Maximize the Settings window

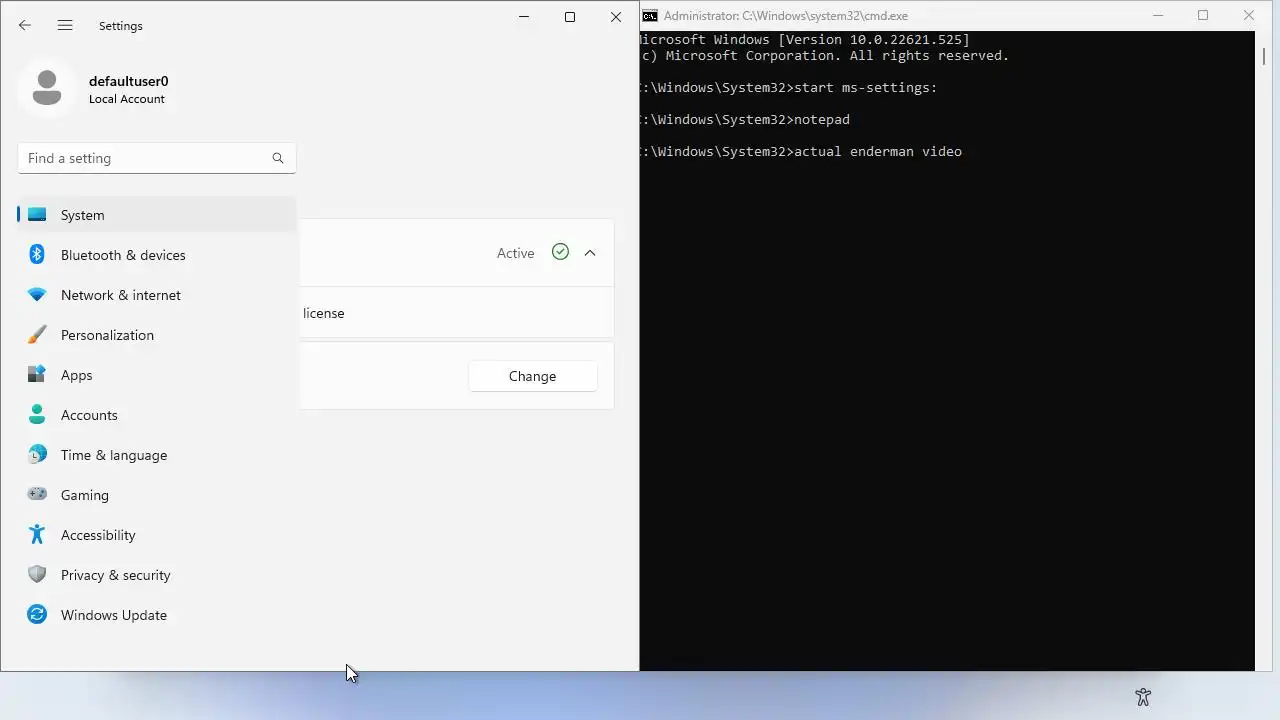point(570,17)
